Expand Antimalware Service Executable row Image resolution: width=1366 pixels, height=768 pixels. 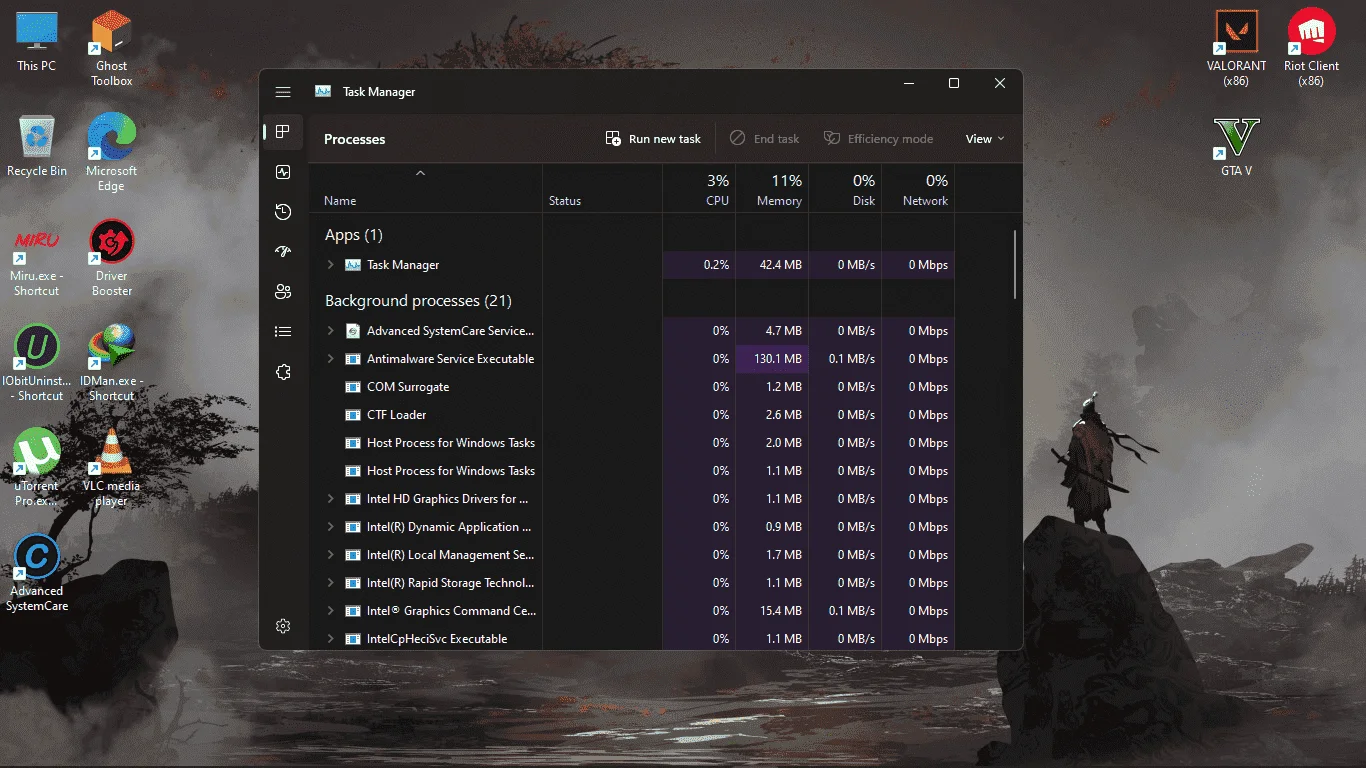click(x=331, y=359)
